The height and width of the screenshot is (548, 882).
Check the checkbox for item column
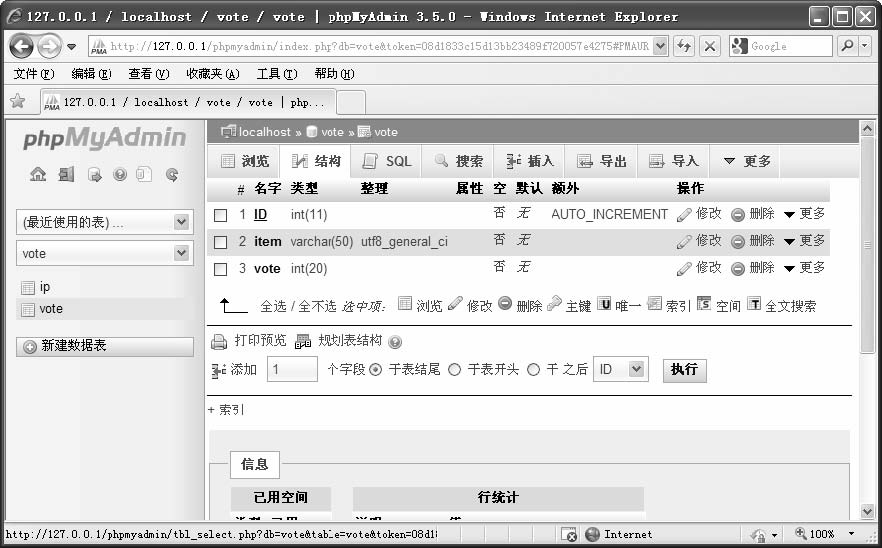tap(220, 242)
